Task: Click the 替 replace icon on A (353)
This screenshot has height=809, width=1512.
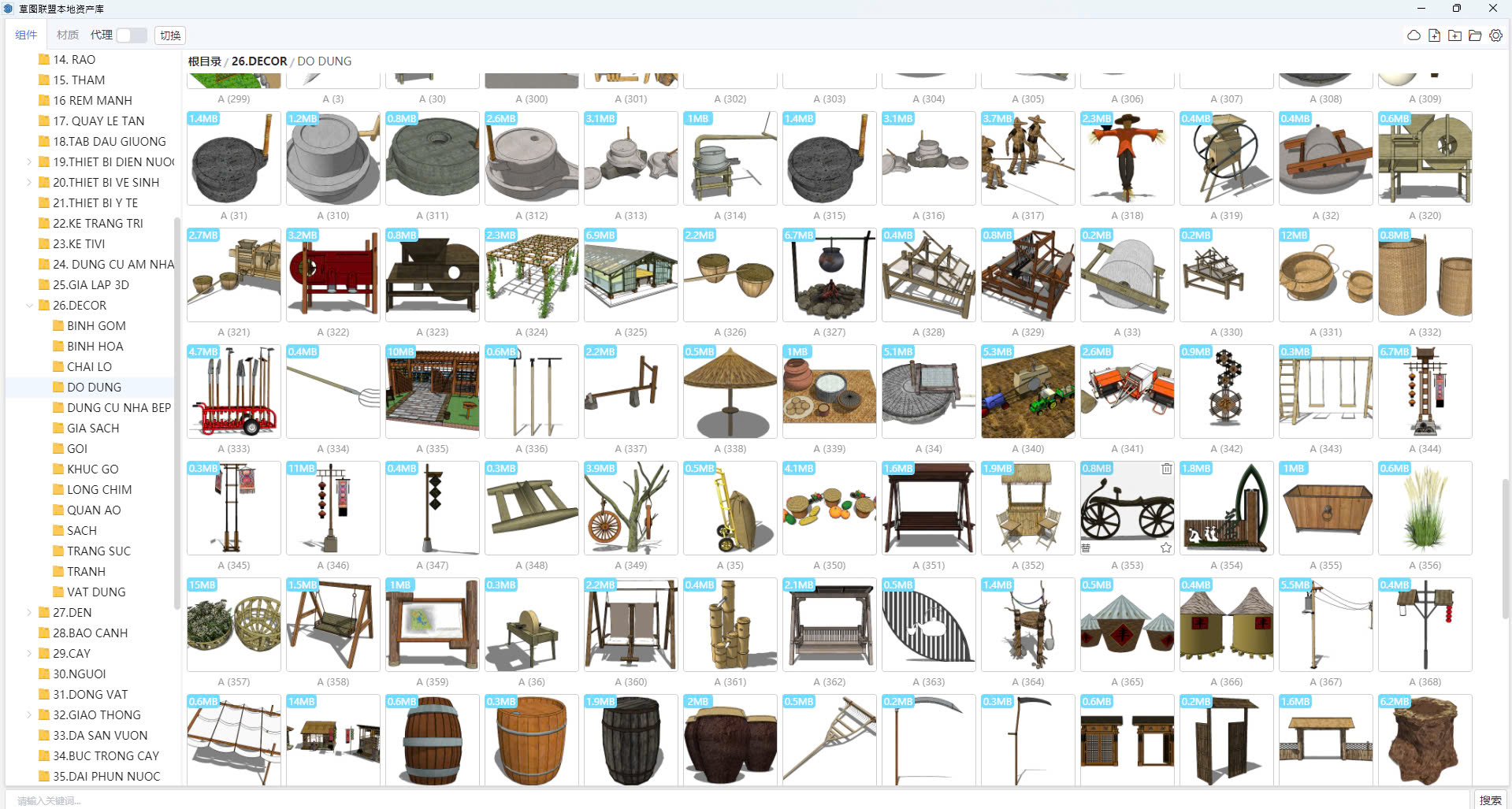Action: (1086, 547)
